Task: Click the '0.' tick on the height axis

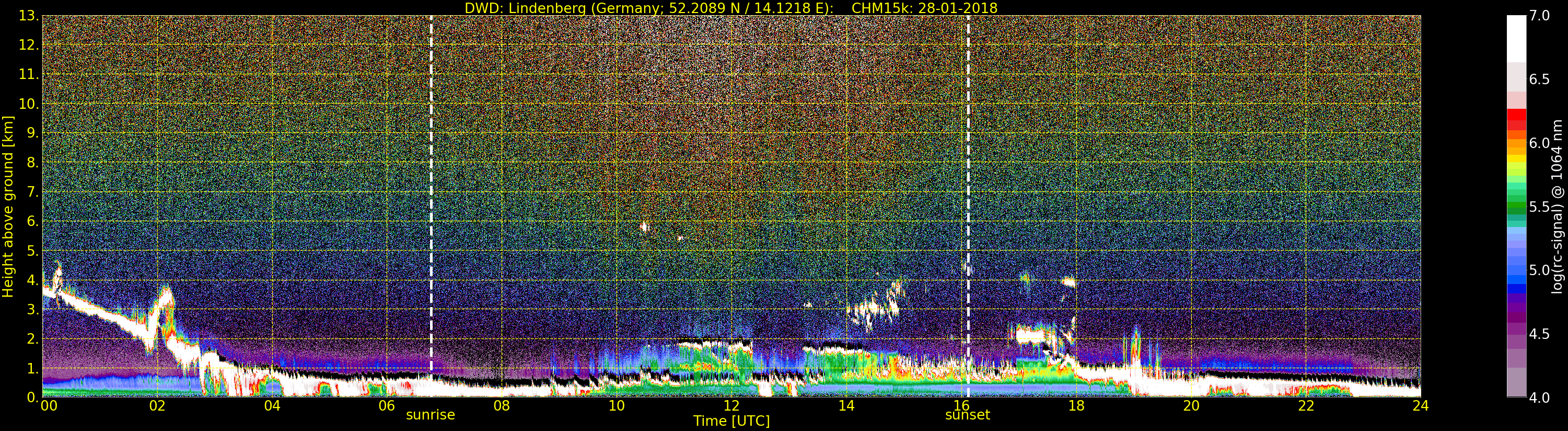Action: pyautogui.click(x=33, y=398)
